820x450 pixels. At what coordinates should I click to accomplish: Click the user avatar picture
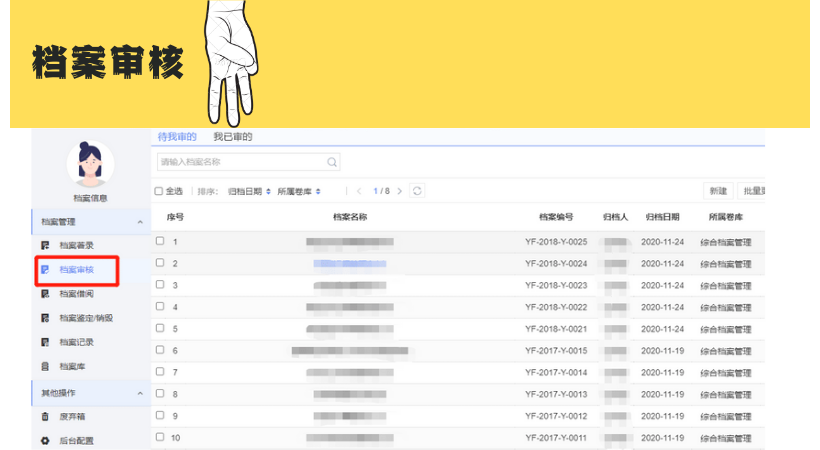(x=89, y=164)
